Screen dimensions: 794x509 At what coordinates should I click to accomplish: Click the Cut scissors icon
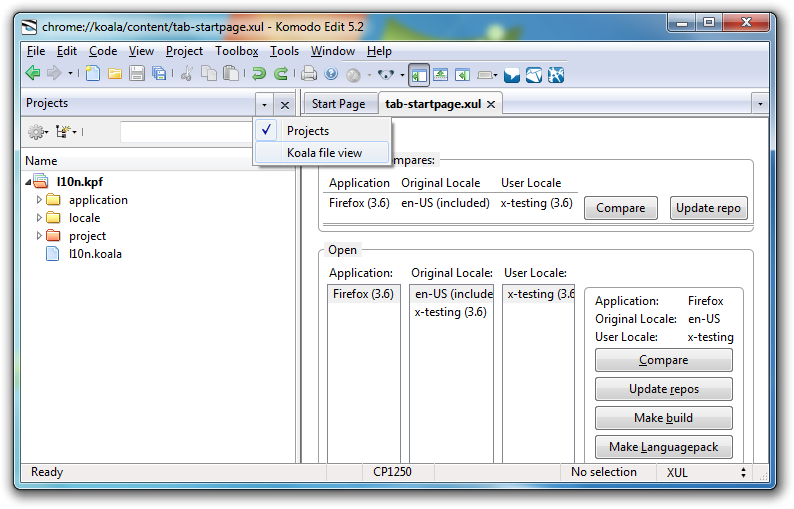[187, 74]
